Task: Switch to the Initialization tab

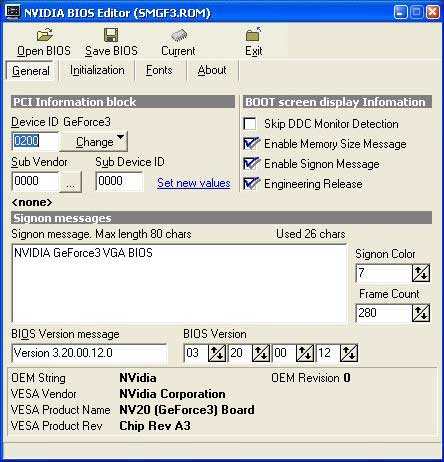Action: (97, 70)
